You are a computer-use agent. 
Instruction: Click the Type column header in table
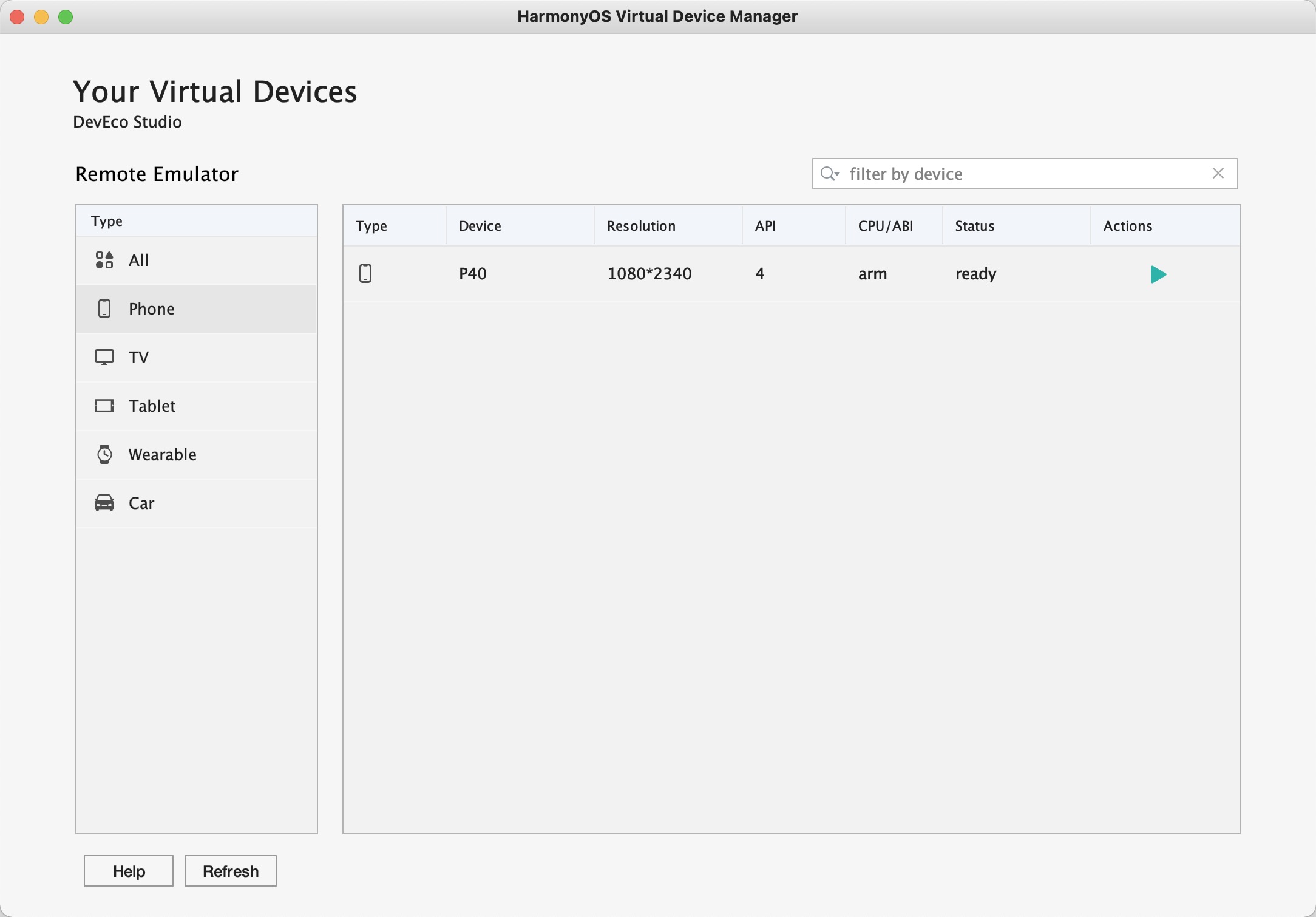[x=395, y=226]
